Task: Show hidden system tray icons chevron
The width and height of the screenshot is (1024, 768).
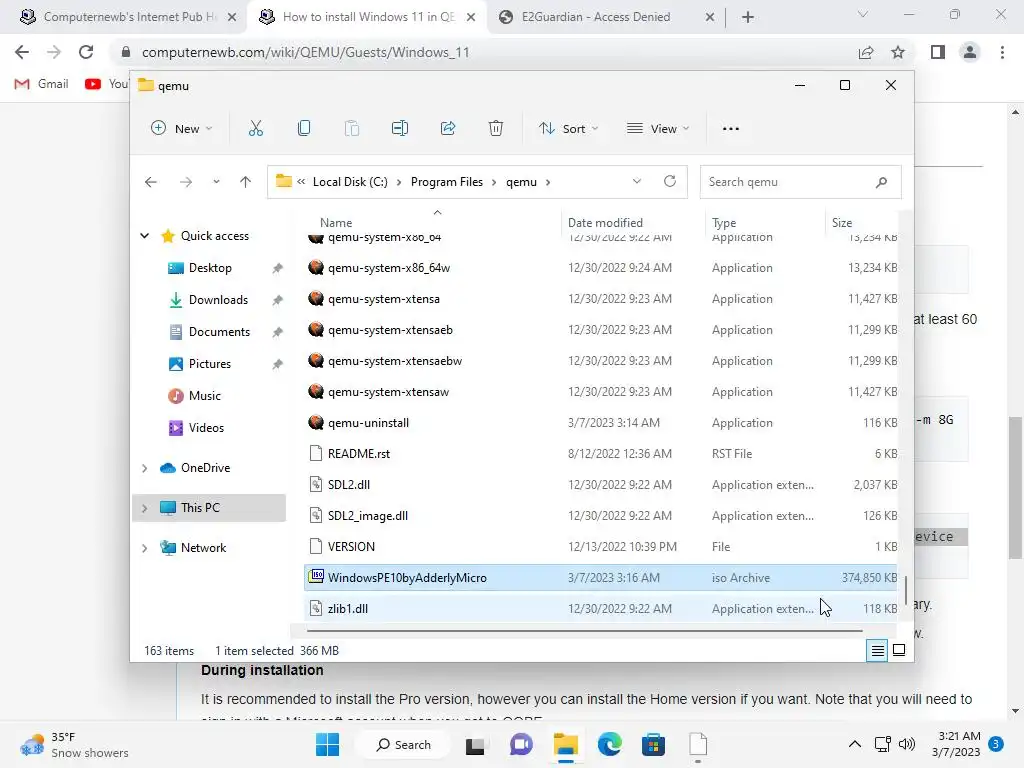Action: pos(854,744)
